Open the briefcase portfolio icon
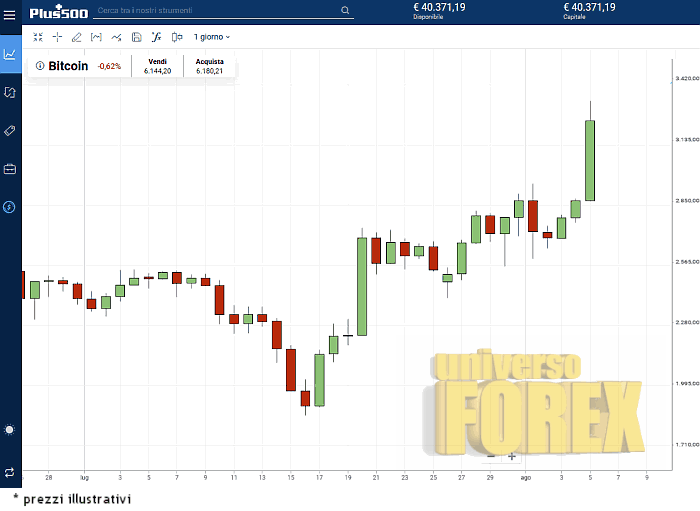The image size is (700, 511). pos(10,169)
